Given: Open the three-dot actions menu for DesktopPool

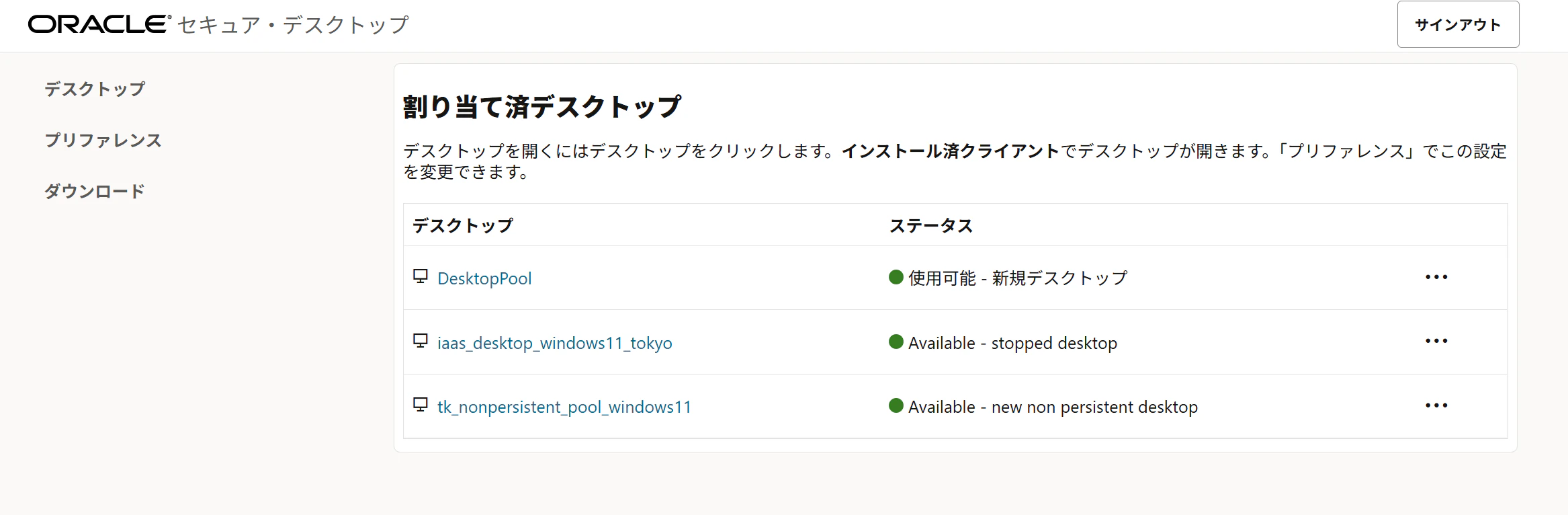Looking at the screenshot, I should (1436, 277).
